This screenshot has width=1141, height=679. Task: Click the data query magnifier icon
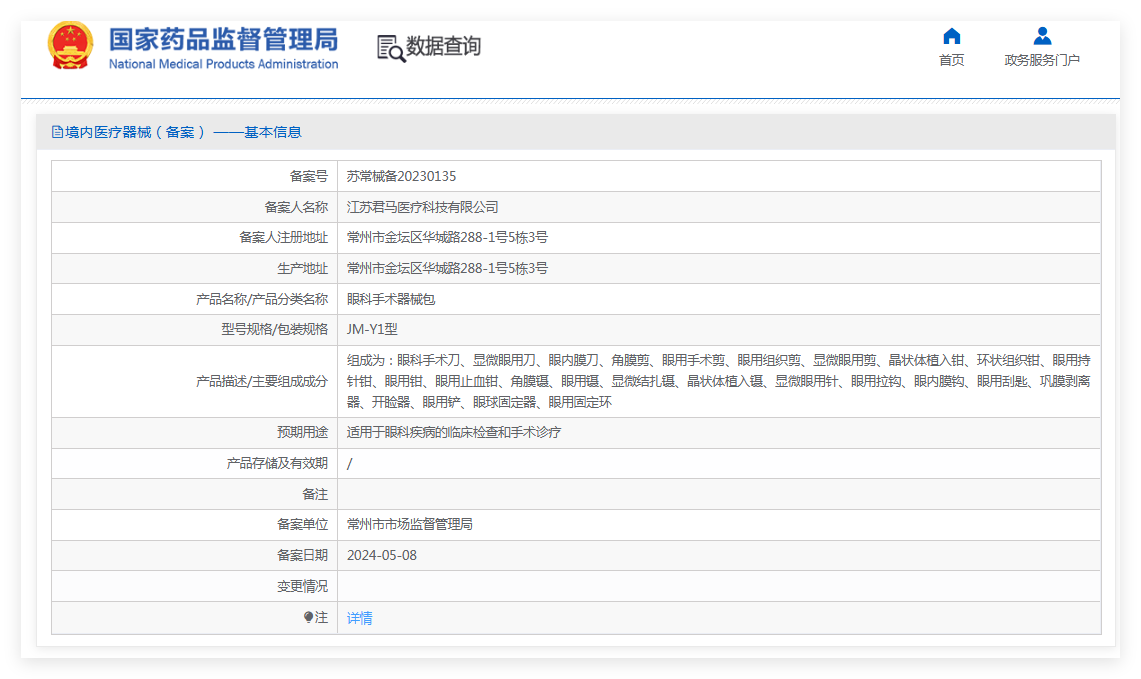click(x=390, y=48)
